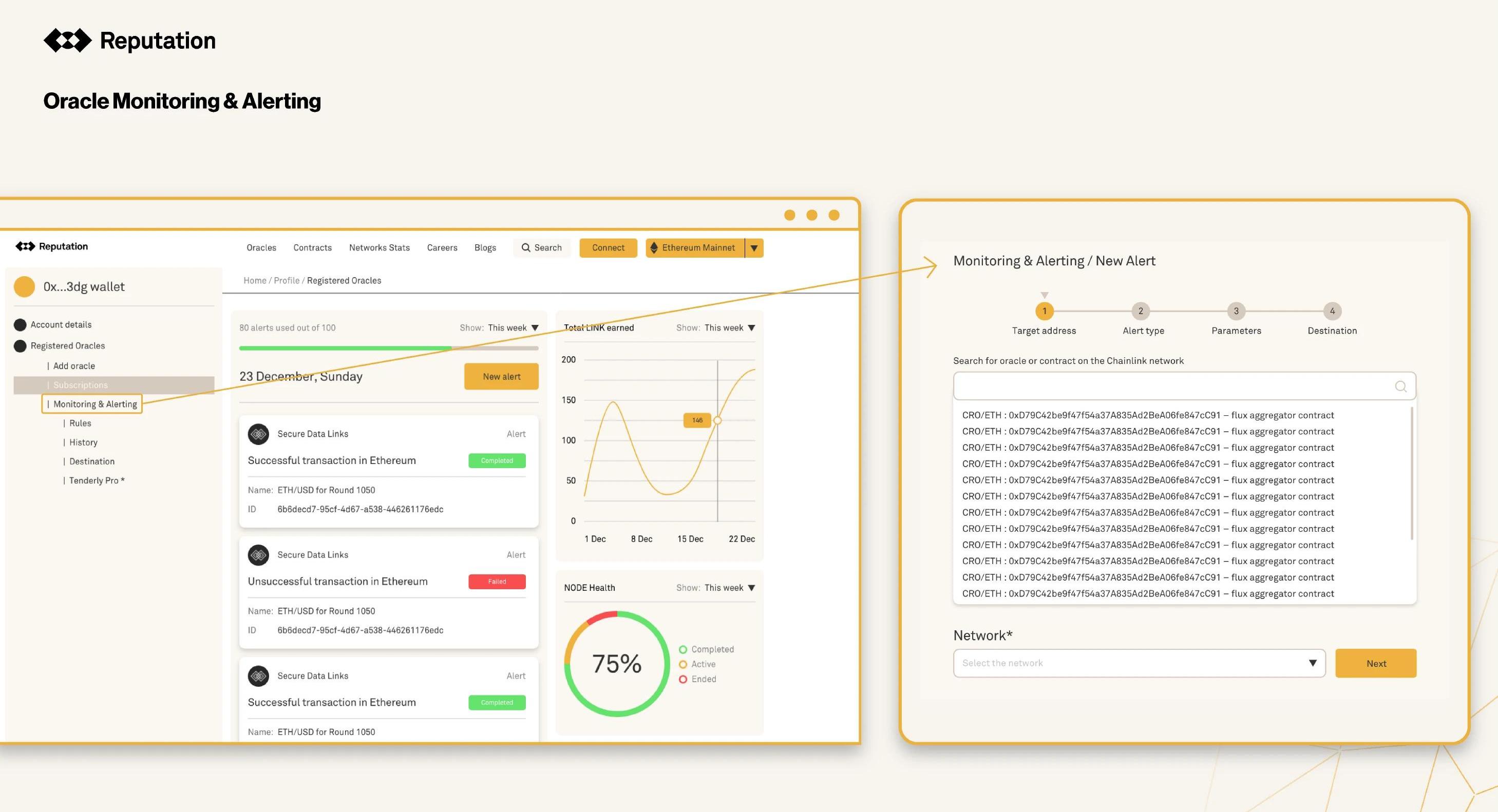Click the Secure Data Links icon on the Unsuccessful transaction card
This screenshot has height=812, width=1498.
[x=258, y=555]
